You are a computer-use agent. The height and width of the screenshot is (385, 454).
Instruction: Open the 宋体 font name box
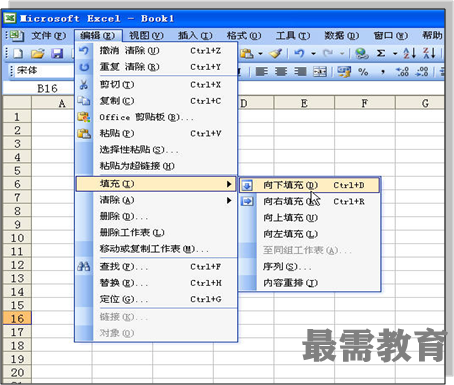click(44, 70)
